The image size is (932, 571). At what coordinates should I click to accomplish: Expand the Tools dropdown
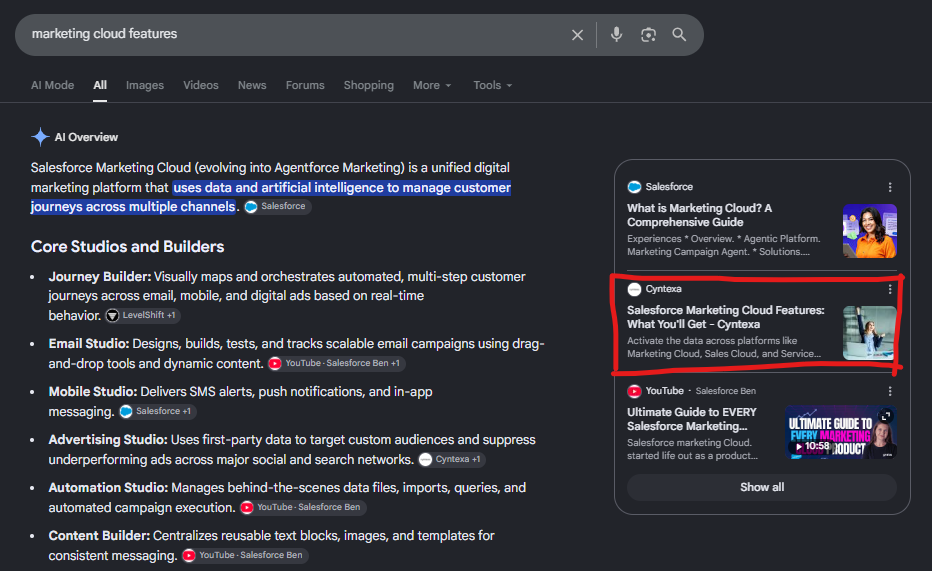click(x=493, y=85)
